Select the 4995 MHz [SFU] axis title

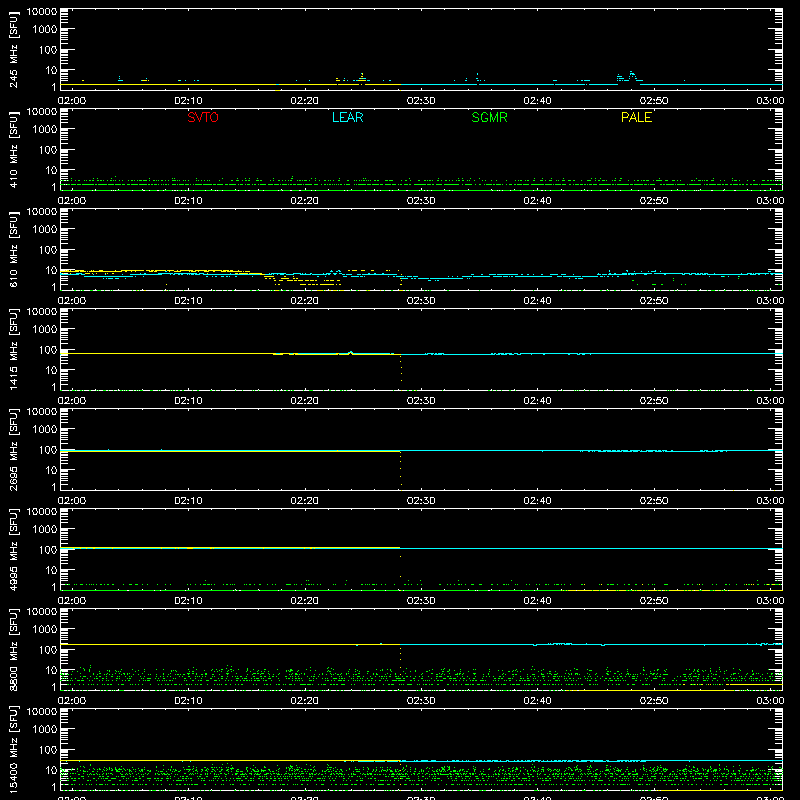point(13,549)
